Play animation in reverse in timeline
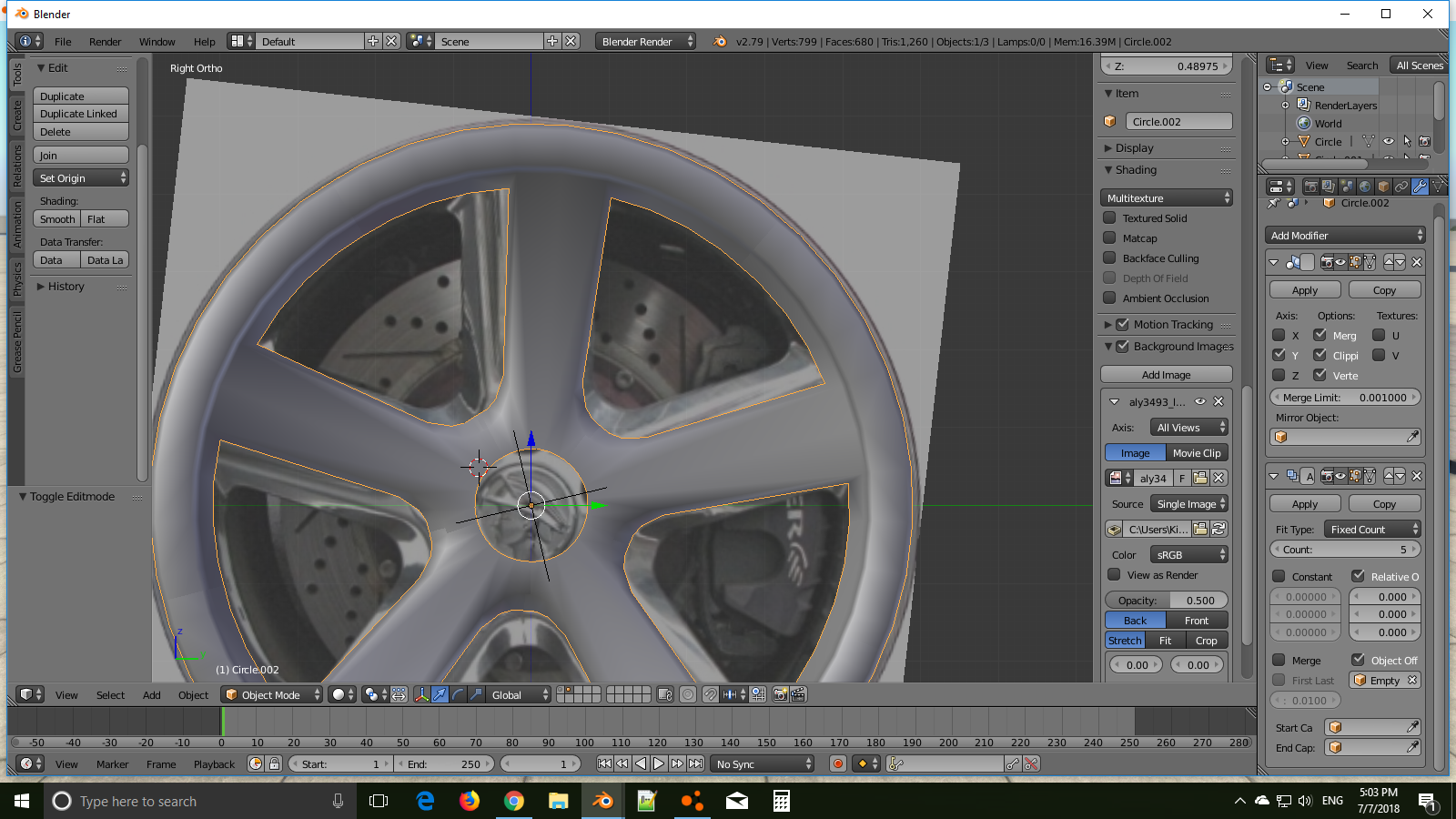Image resolution: width=1456 pixels, height=819 pixels. click(x=641, y=763)
